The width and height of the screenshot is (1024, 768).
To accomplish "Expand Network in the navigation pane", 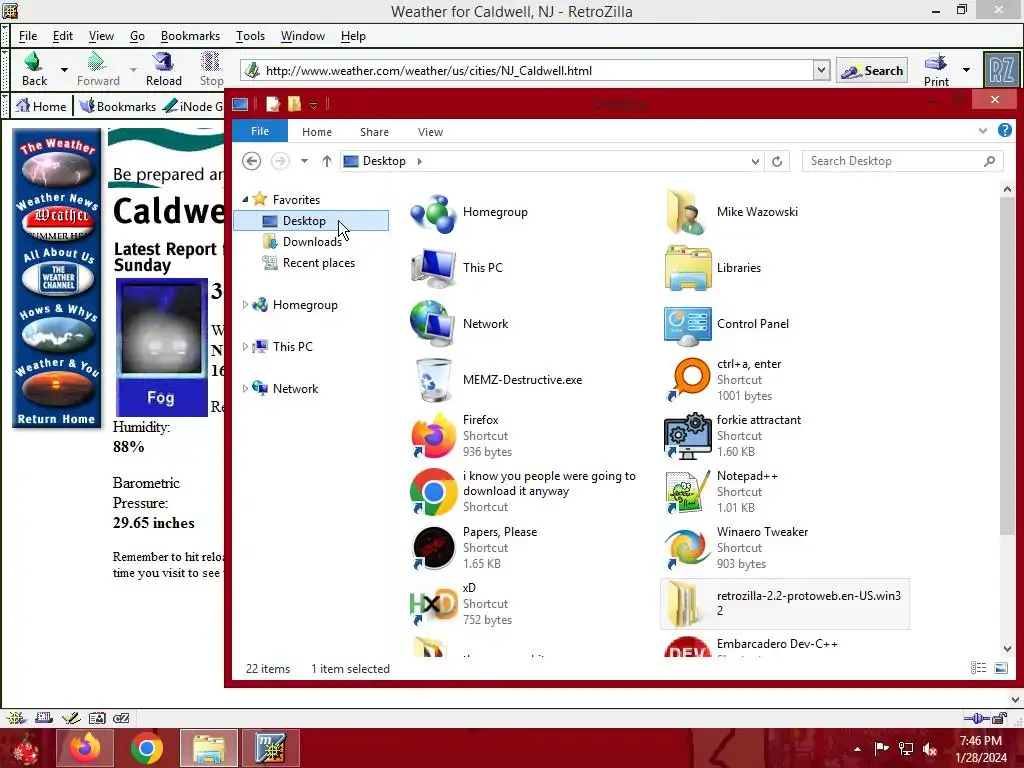I will (x=246, y=388).
